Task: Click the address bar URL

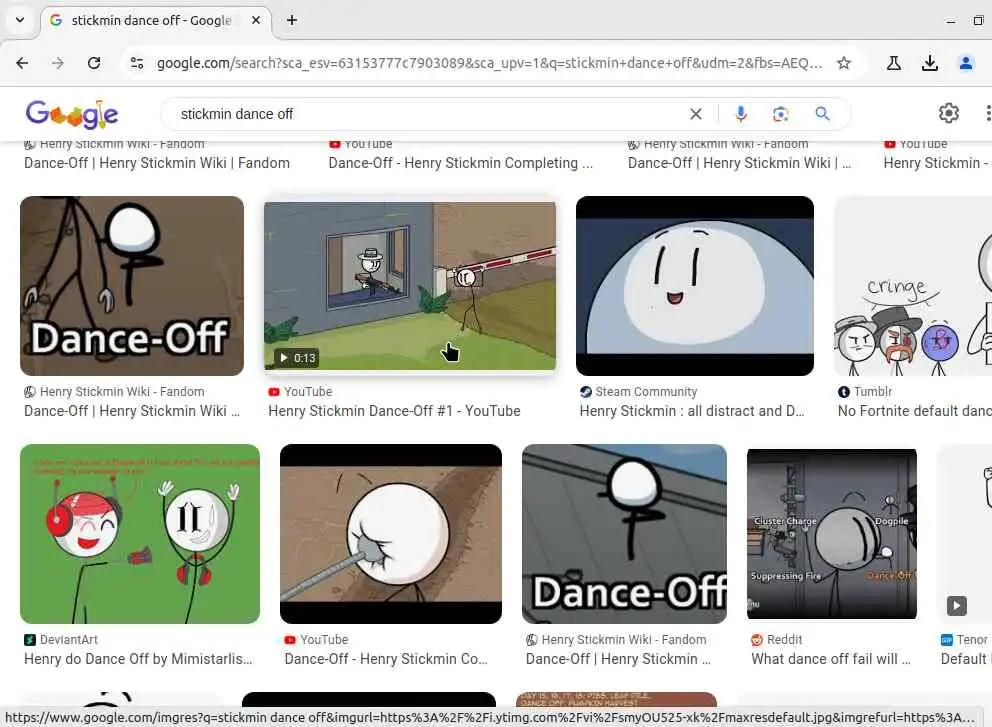Action: tap(489, 63)
